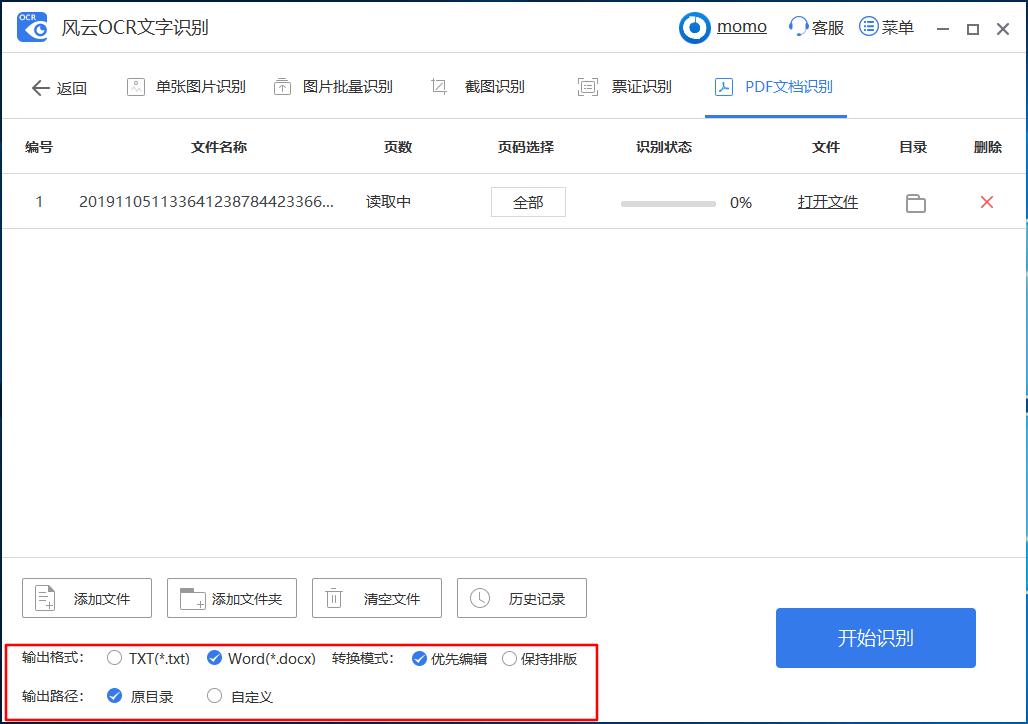Select the 截图识别 screenshot capture icon
Screen dimensions: 1028x724
point(438,87)
